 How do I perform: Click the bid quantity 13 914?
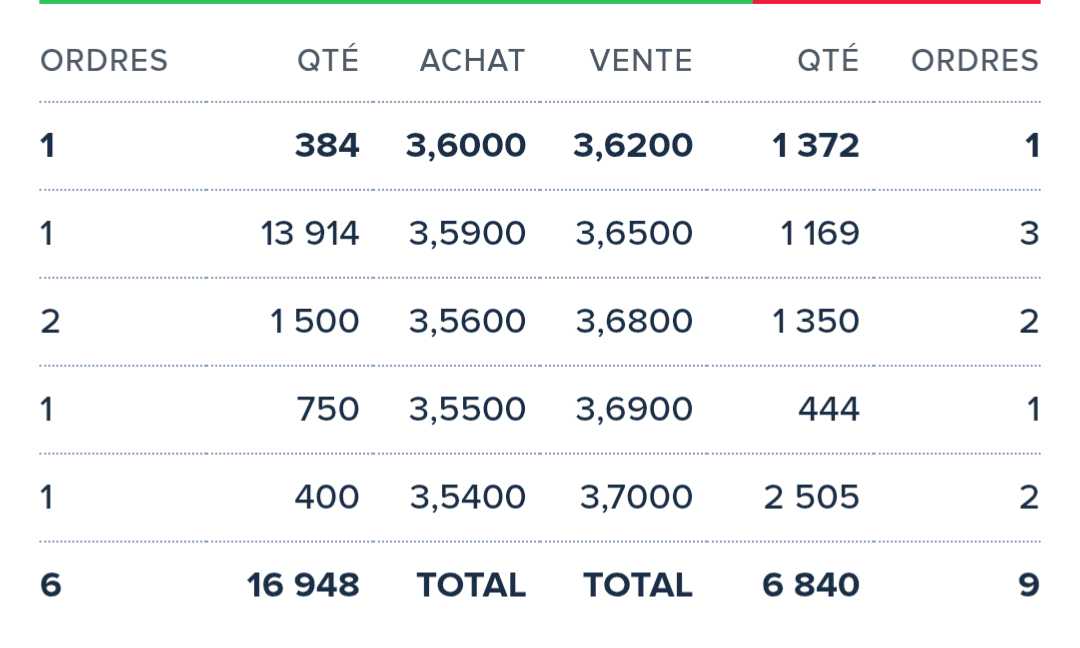click(309, 234)
